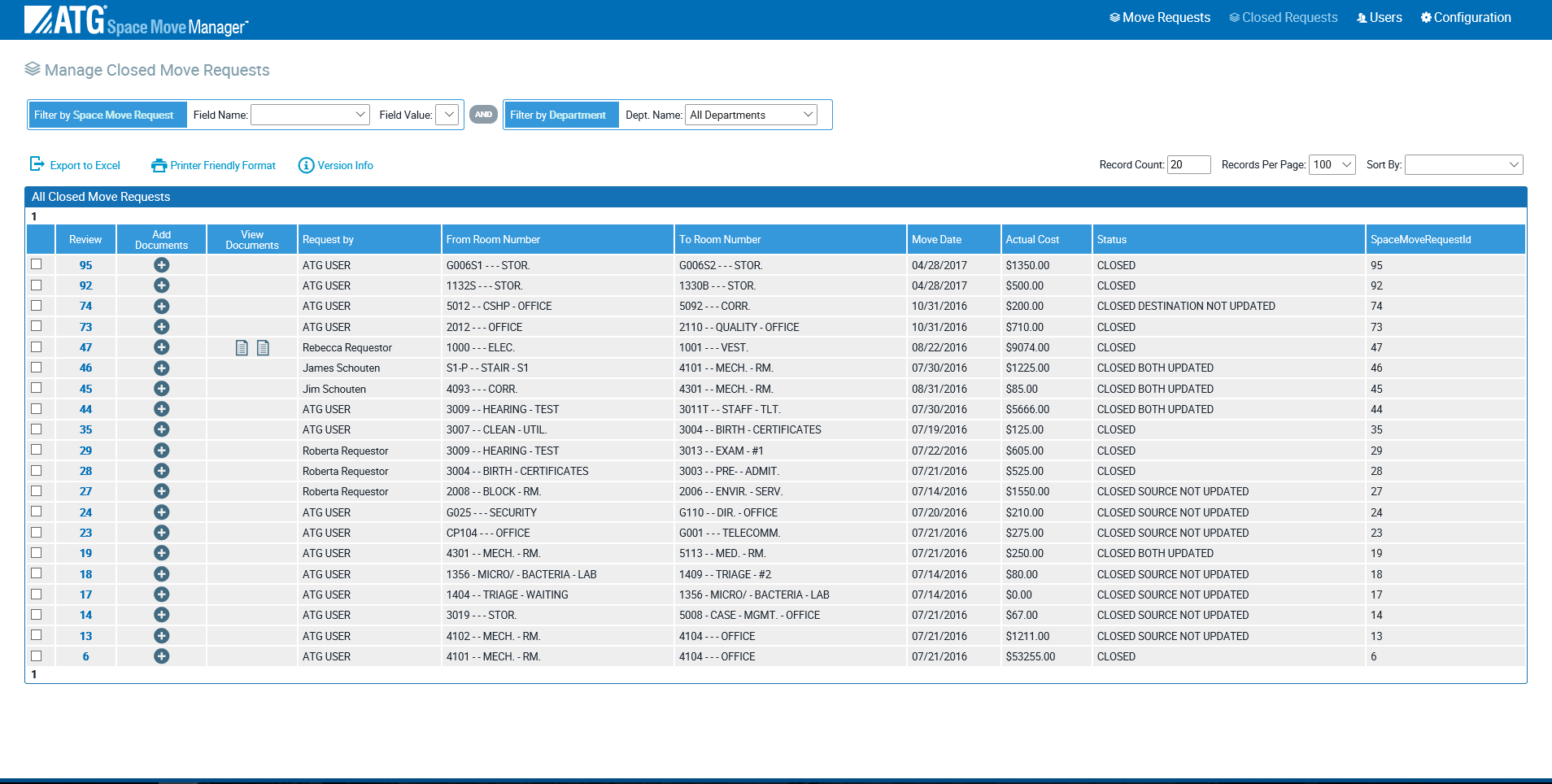Add documents for request 73
Image resolution: width=1552 pixels, height=784 pixels.
161,327
